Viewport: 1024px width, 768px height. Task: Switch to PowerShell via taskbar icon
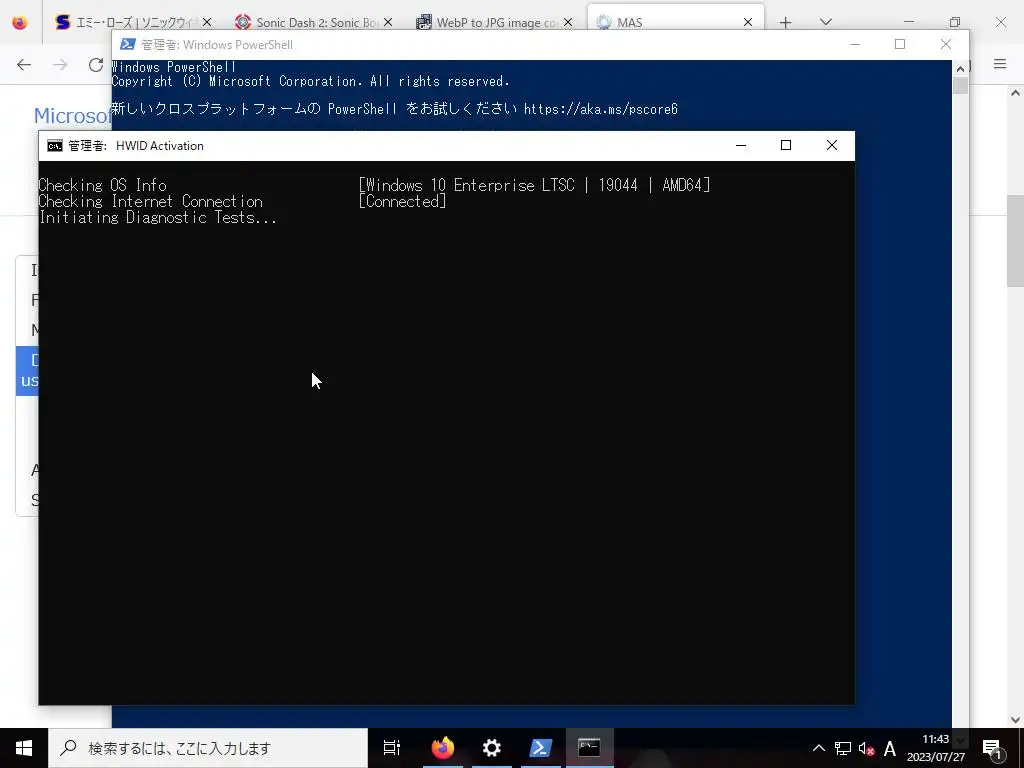click(x=541, y=748)
